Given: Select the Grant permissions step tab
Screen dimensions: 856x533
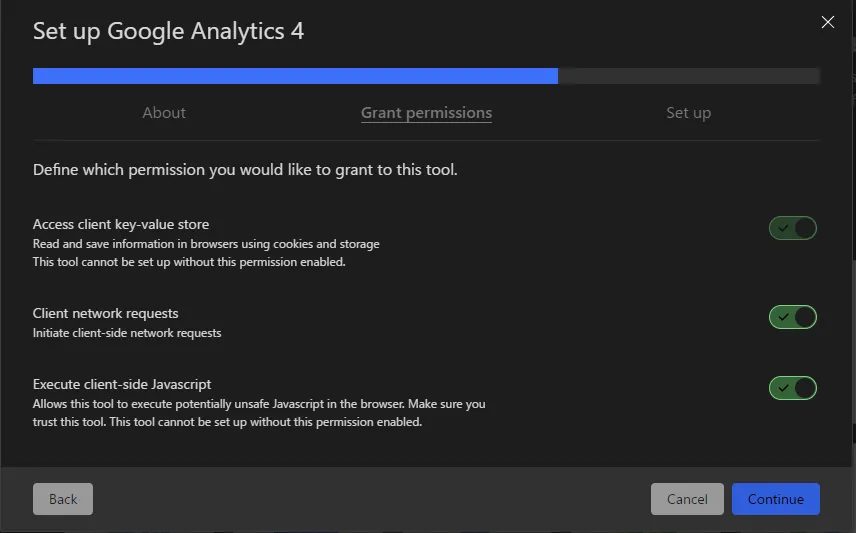Looking at the screenshot, I should 426,113.
